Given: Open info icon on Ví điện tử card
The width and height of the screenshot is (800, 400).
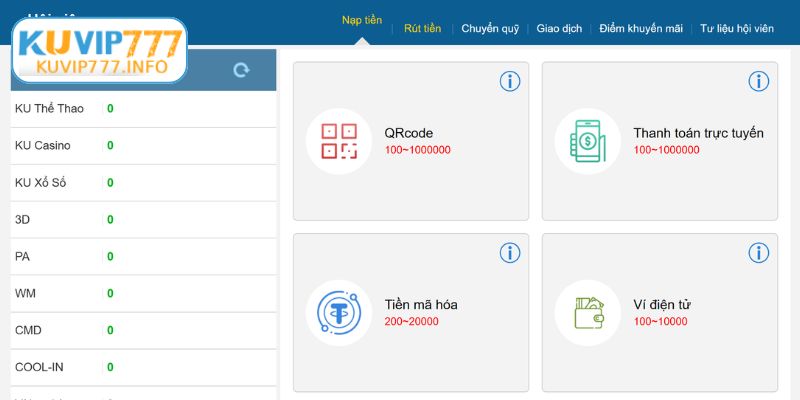Looking at the screenshot, I should click(x=759, y=253).
